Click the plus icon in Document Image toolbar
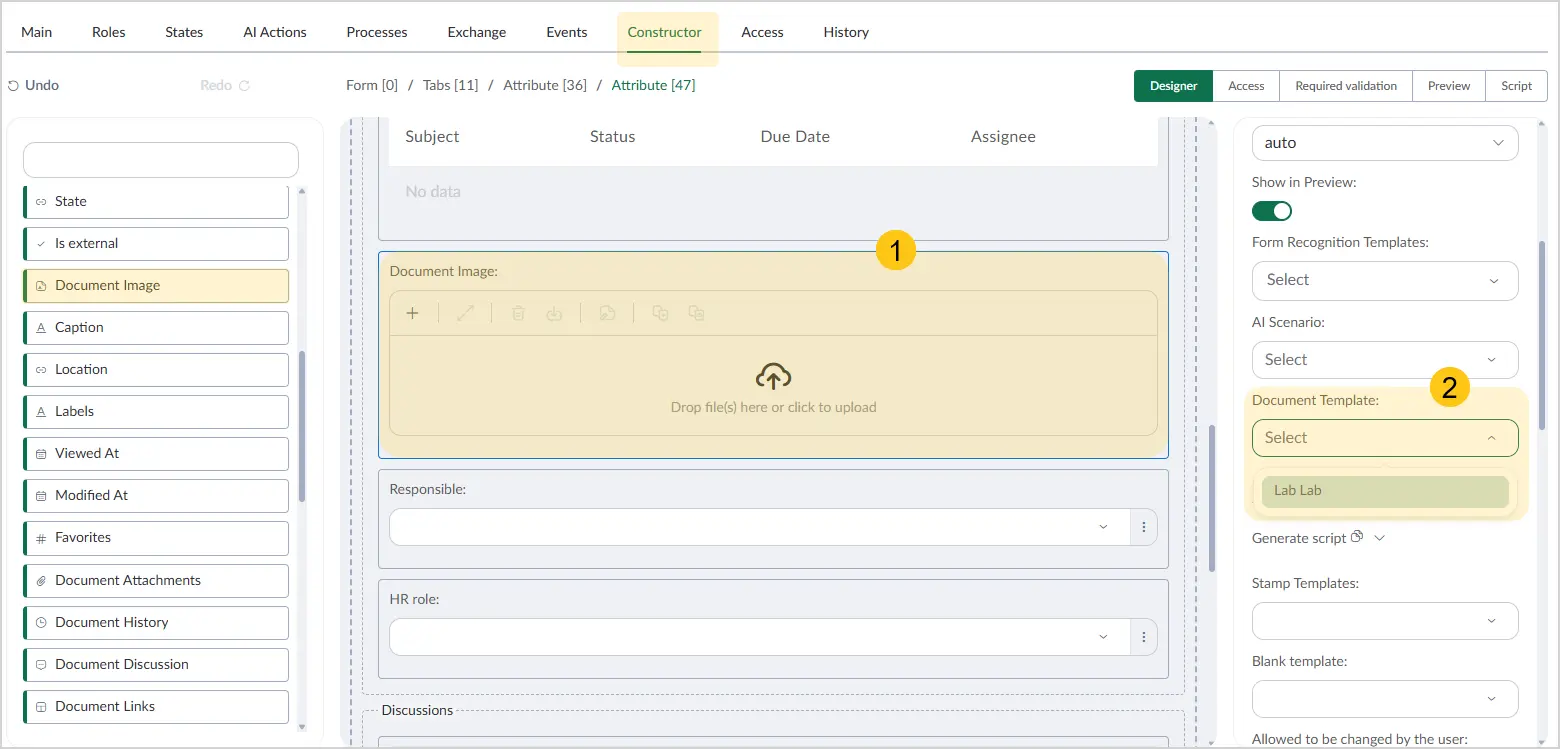The image size is (1560, 749). coord(412,313)
